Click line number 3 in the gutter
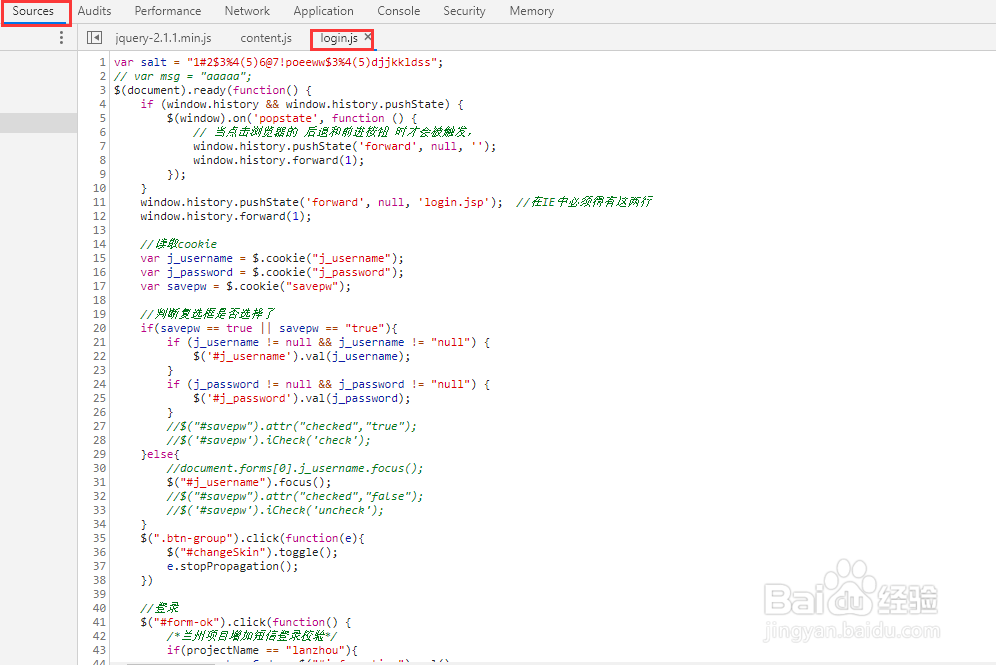The width and height of the screenshot is (996, 665). coord(102,90)
